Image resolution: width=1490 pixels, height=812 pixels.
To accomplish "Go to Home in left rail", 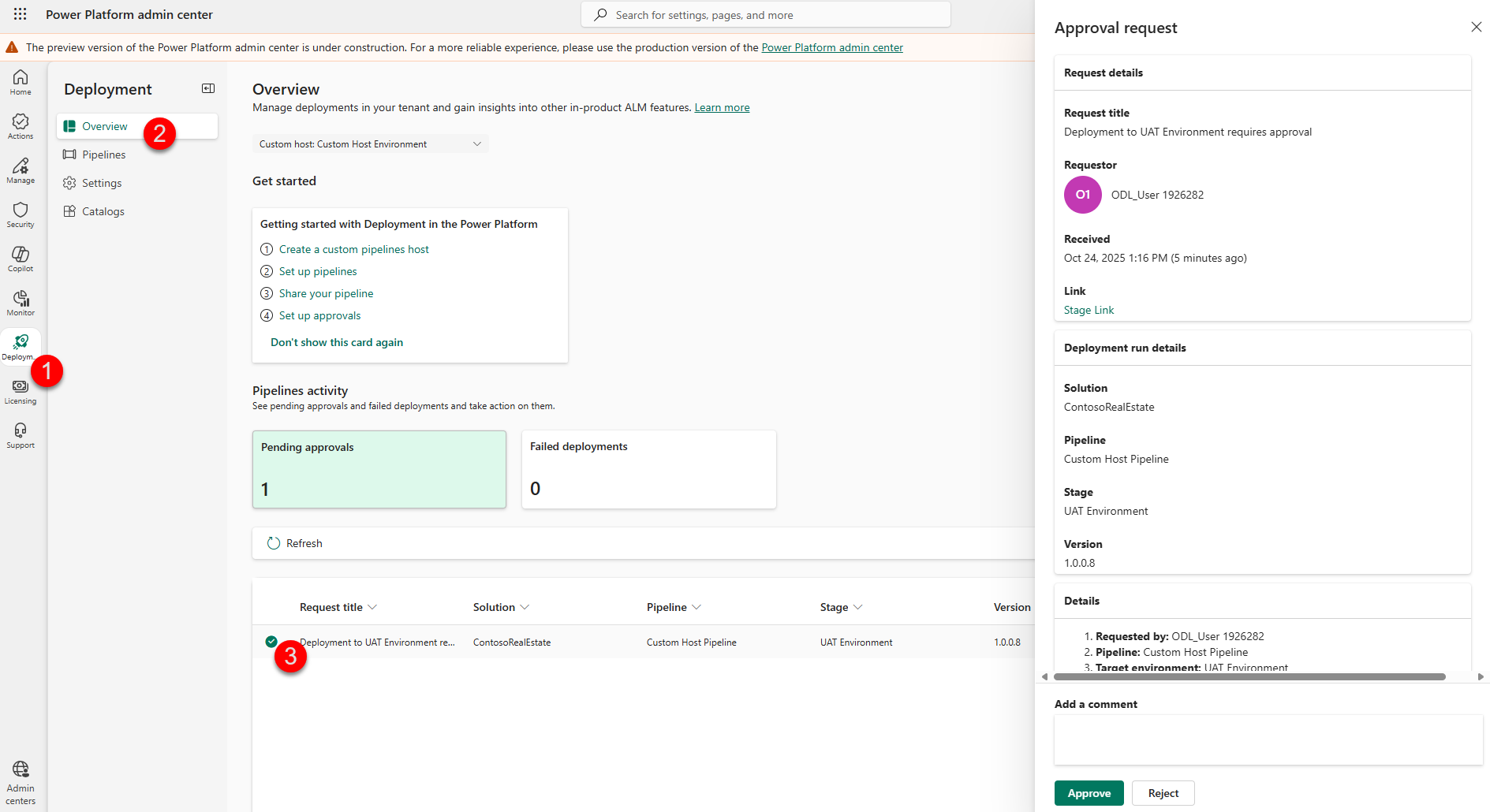I will point(21,81).
